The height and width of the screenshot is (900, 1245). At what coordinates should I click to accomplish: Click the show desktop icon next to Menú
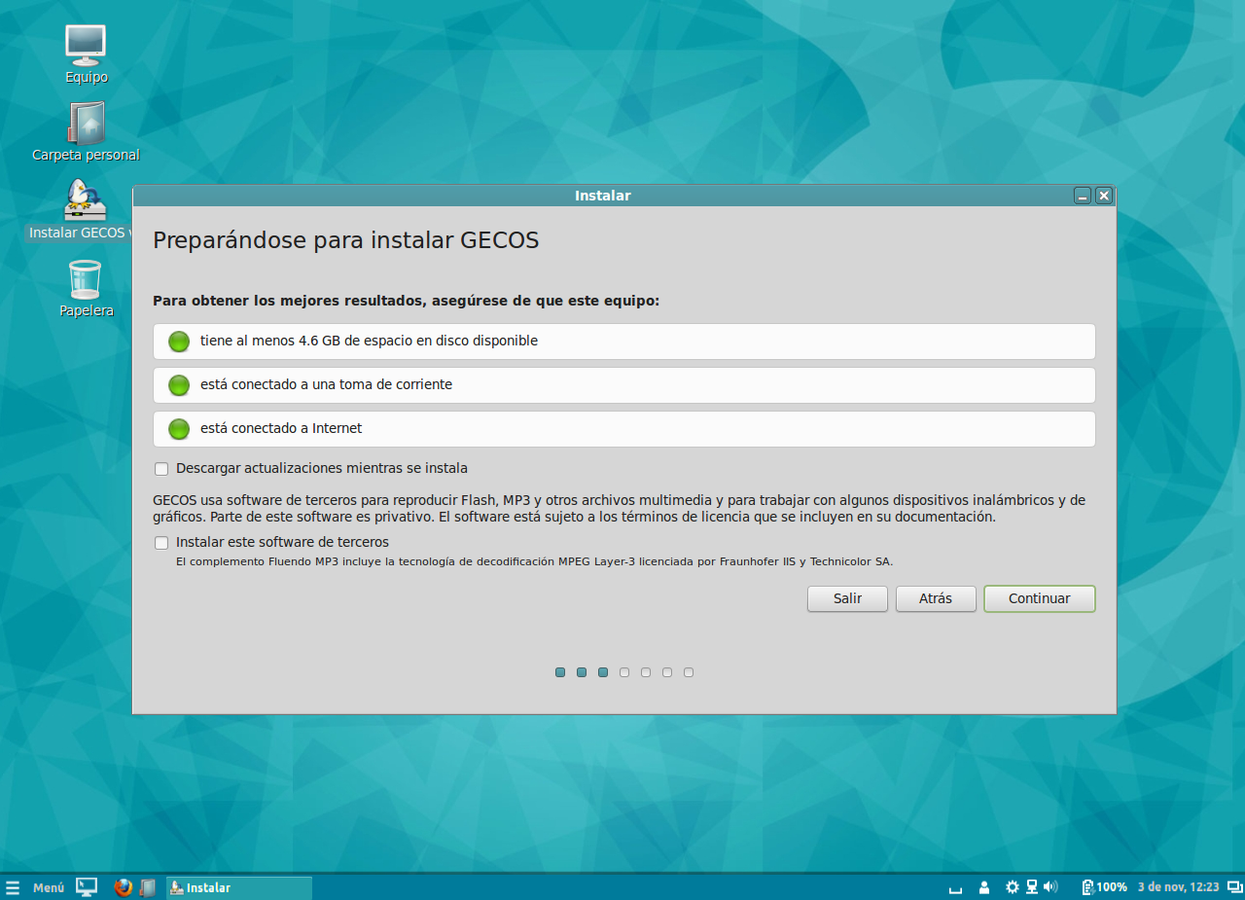point(86,886)
